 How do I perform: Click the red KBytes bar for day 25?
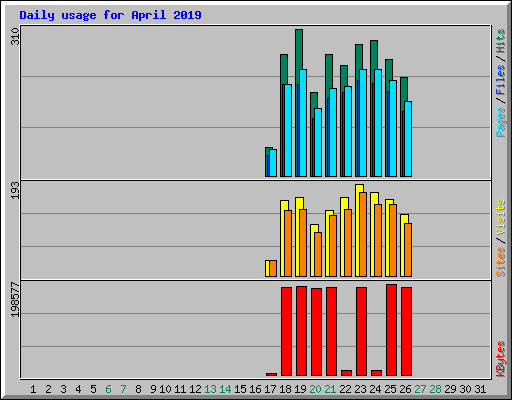(391, 330)
